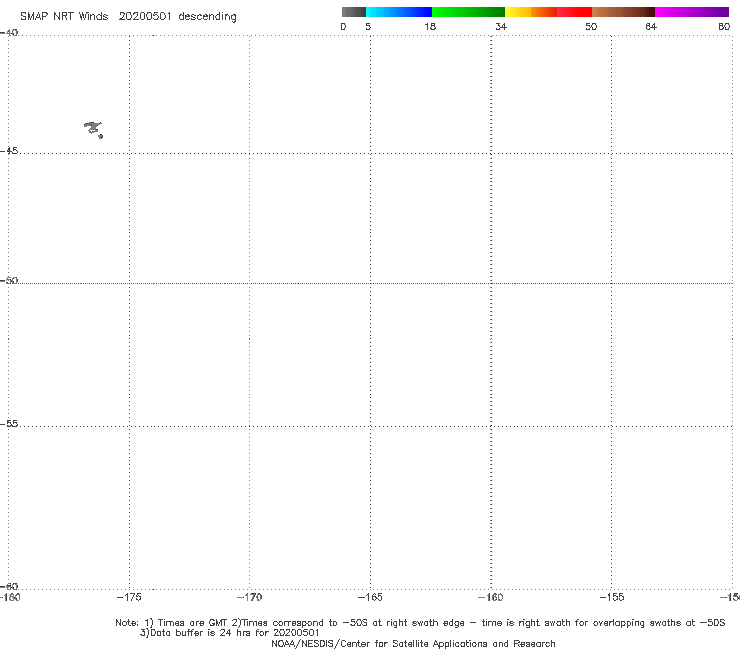Click the colorbar label "5"

(368, 26)
